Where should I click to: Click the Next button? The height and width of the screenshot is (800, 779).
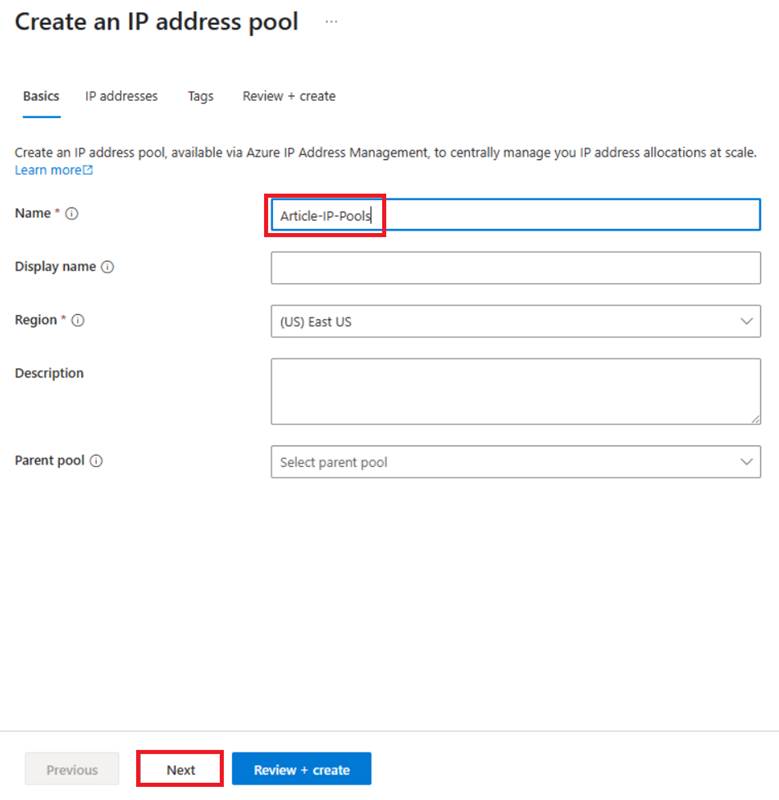[x=179, y=769]
